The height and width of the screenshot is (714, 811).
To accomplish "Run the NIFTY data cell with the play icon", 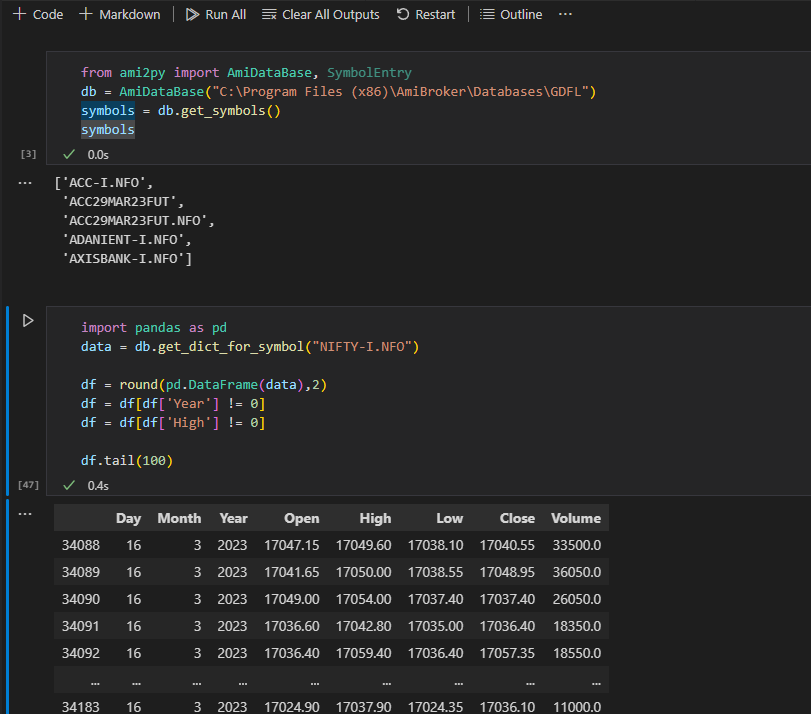I will point(27,322).
